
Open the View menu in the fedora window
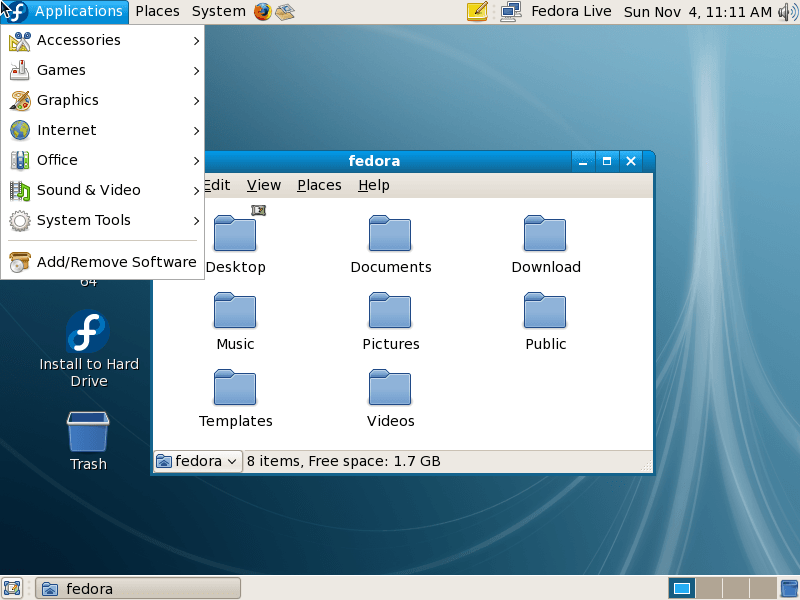(x=264, y=185)
